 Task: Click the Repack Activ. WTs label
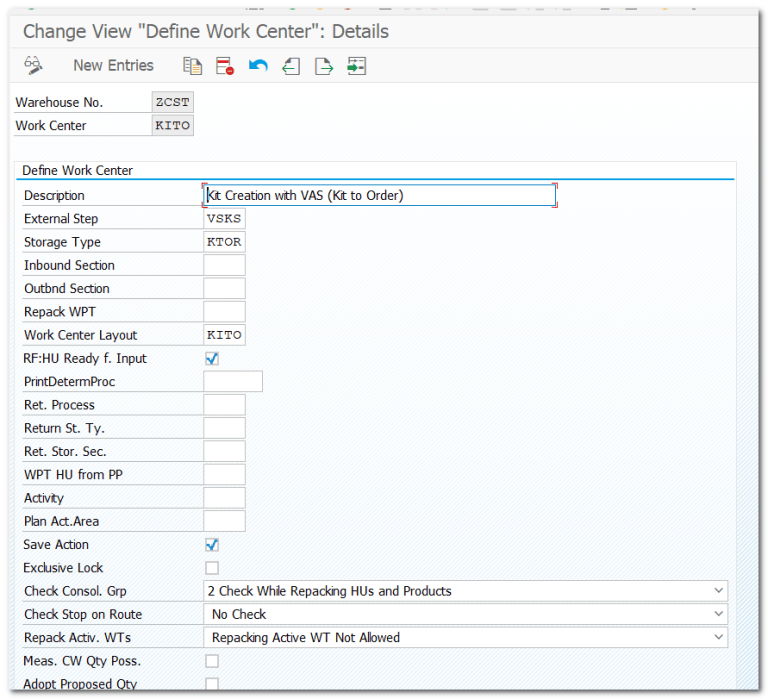(77, 638)
